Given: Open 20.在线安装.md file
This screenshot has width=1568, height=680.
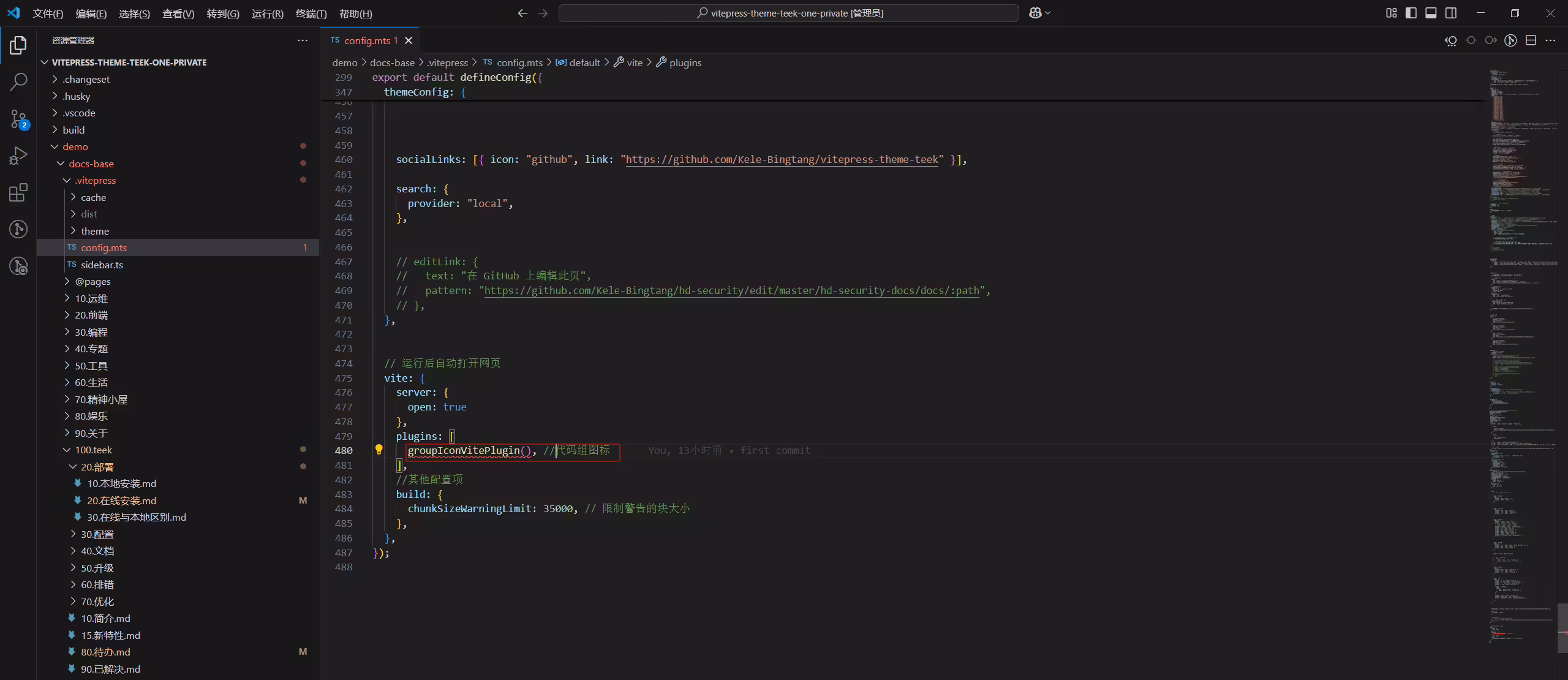Looking at the screenshot, I should (x=178, y=501).
